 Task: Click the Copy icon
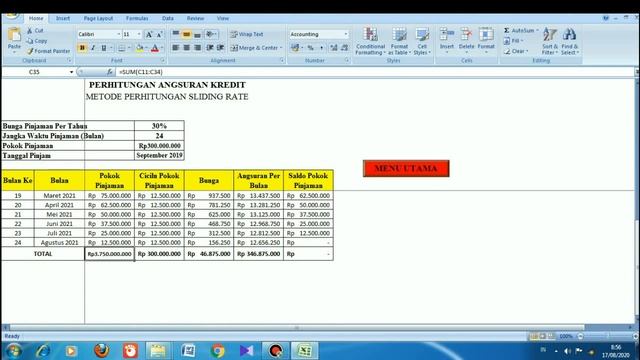[30, 41]
